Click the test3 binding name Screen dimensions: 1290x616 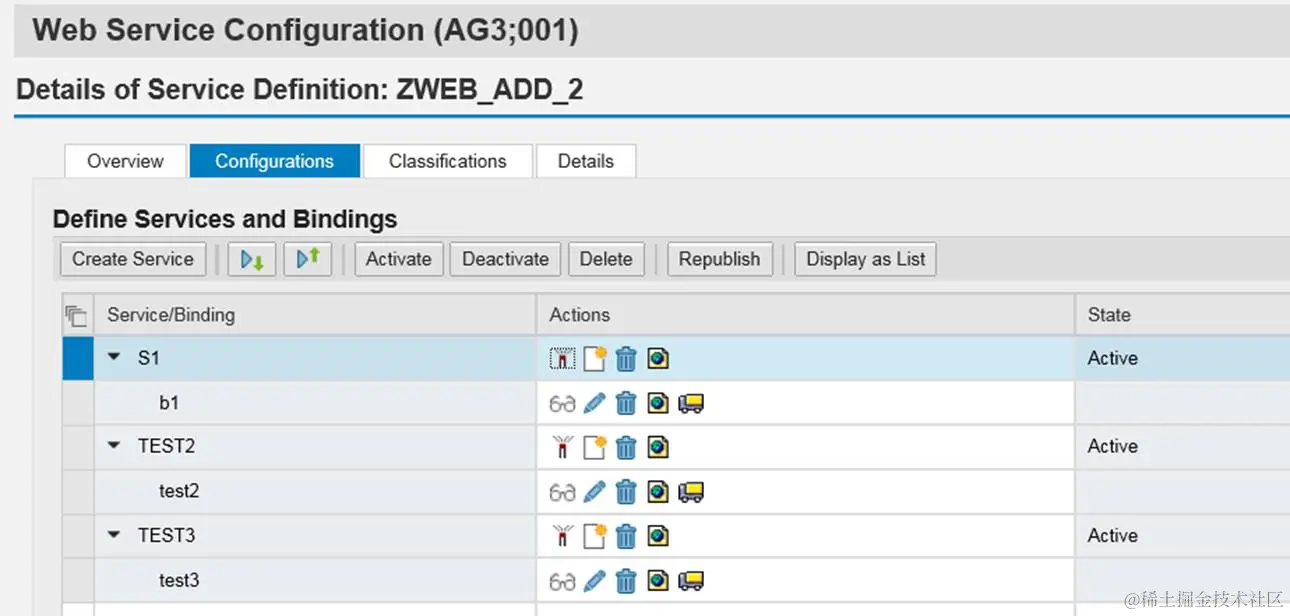pos(179,581)
